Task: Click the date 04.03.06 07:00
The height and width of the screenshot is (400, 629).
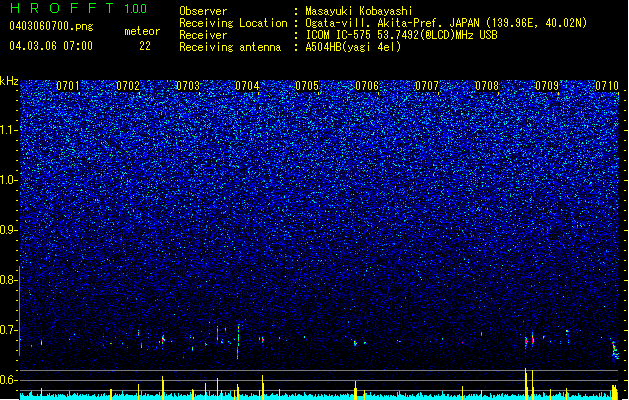Action: coord(51,46)
